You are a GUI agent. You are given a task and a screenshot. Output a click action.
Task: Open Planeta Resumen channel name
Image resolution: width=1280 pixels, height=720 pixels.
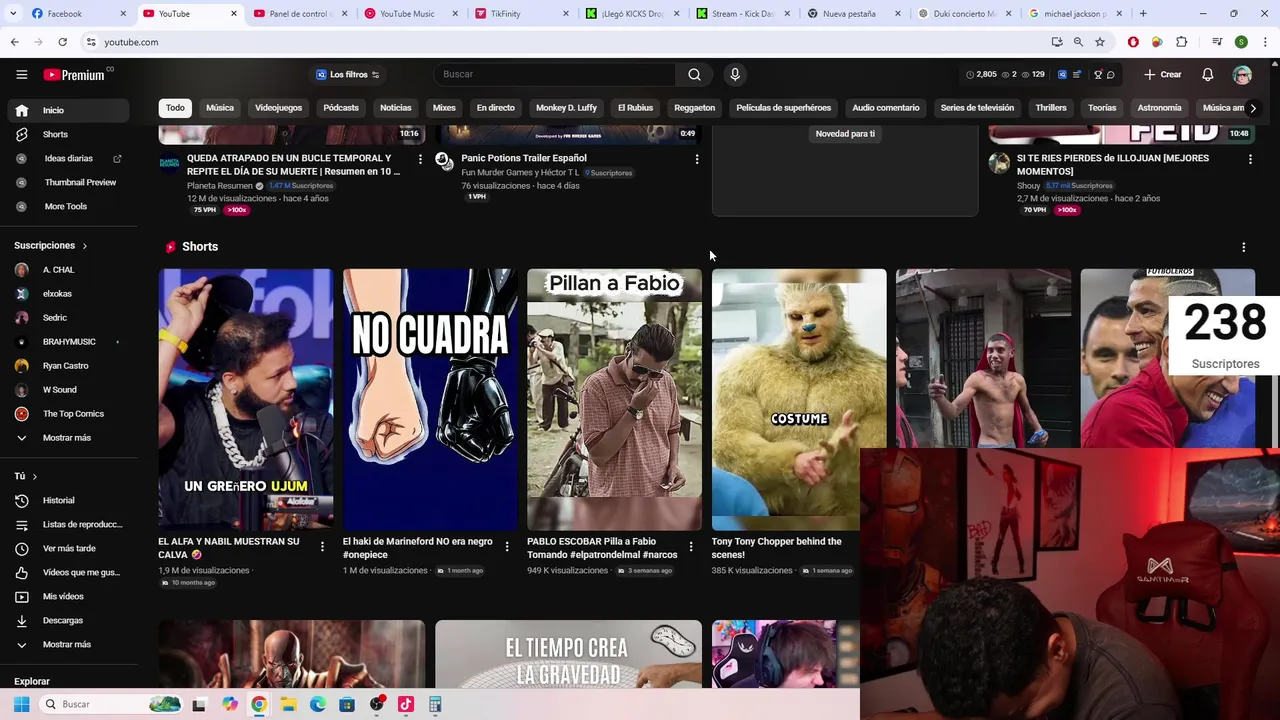pyautogui.click(x=219, y=185)
